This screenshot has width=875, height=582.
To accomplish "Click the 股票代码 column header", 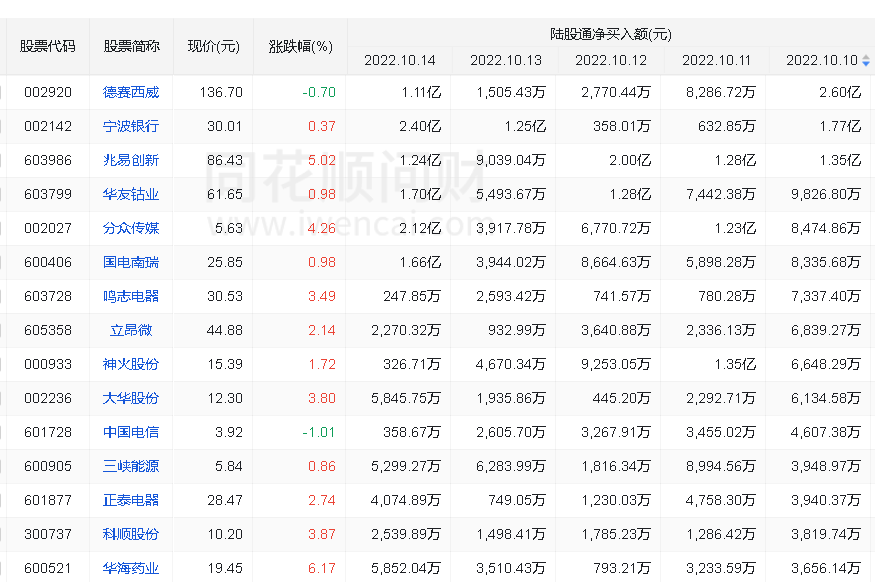I will click(x=47, y=46).
